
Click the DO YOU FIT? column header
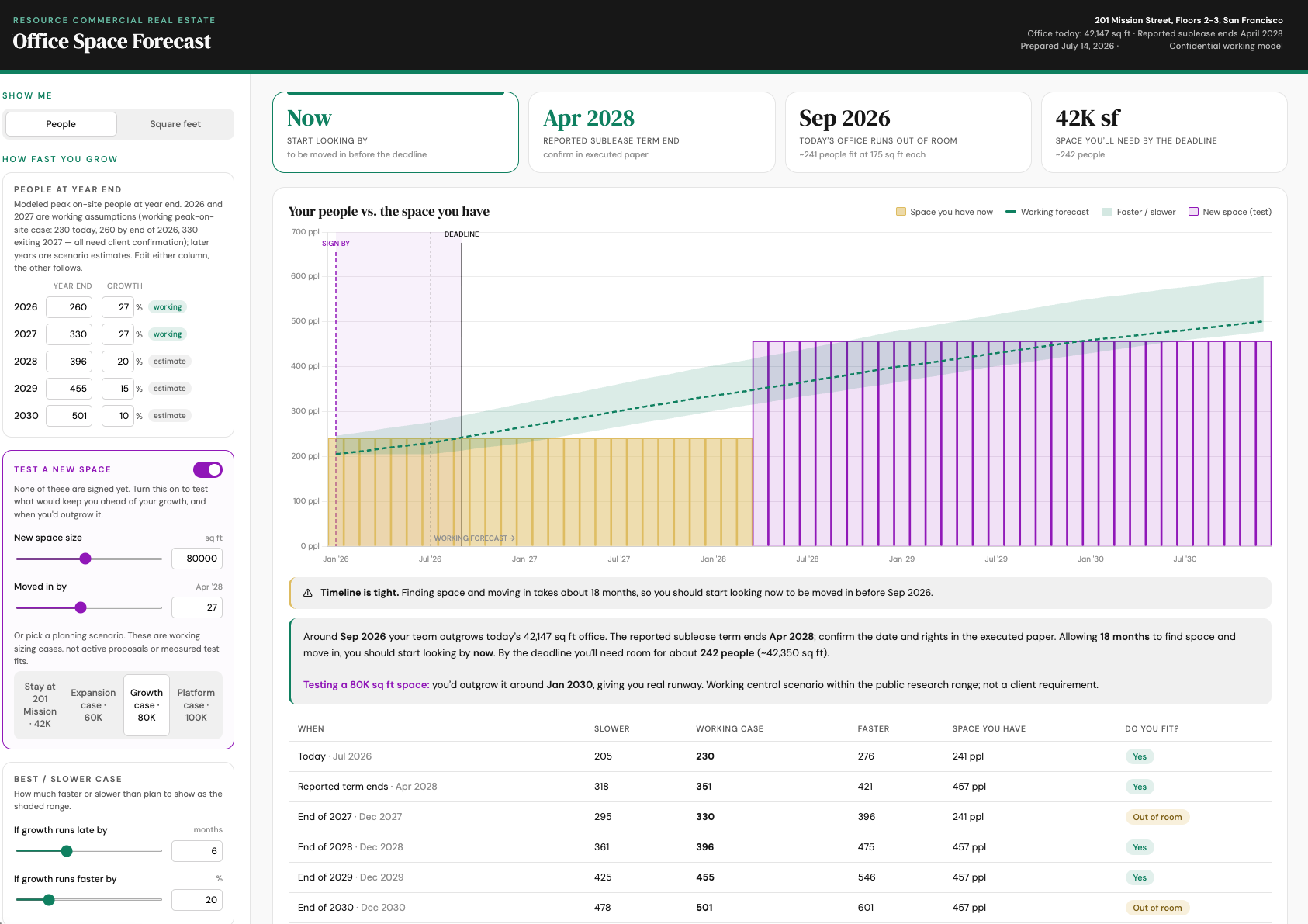coord(1152,729)
